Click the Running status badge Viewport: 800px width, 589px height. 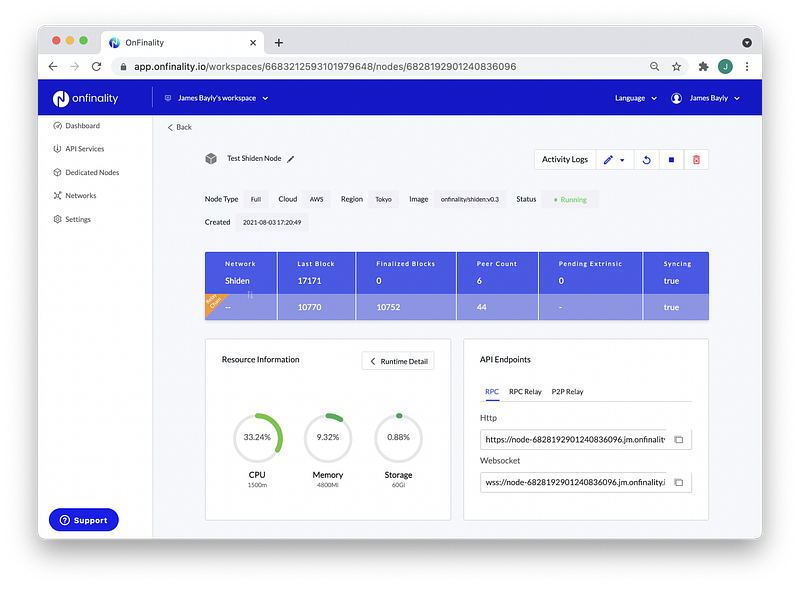(x=570, y=200)
